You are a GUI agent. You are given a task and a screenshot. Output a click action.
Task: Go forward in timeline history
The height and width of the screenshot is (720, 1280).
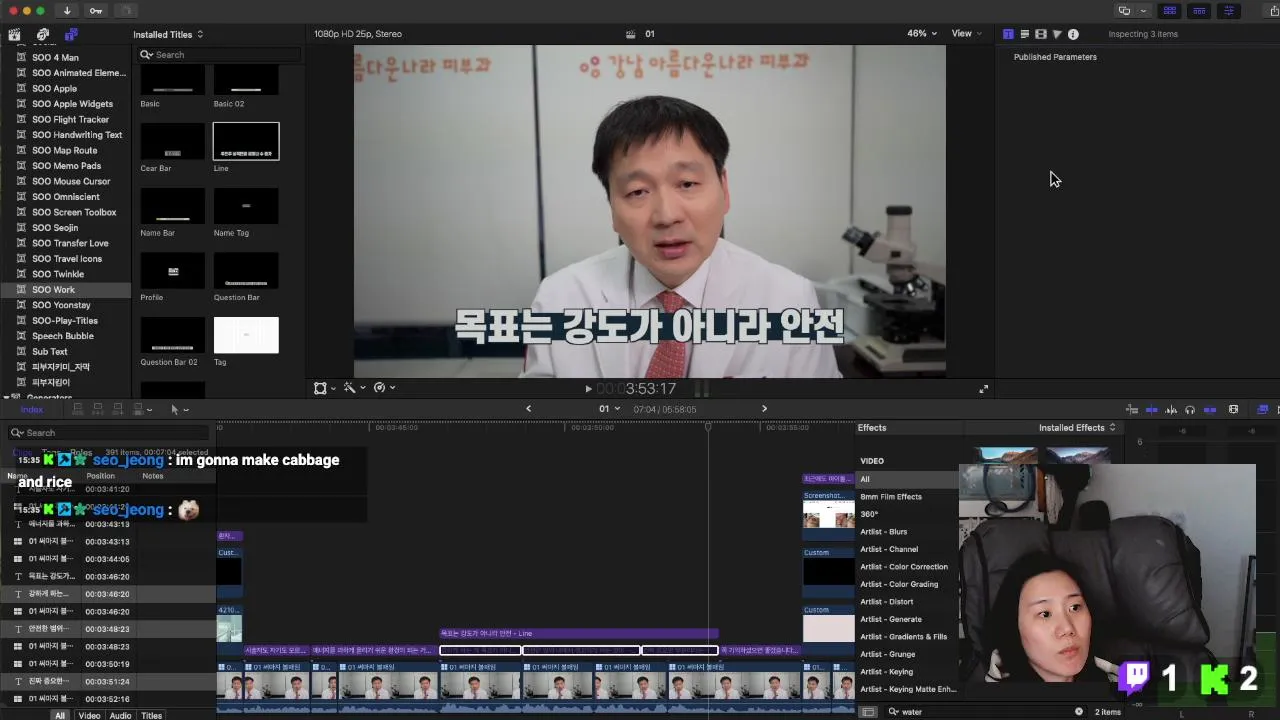(764, 409)
